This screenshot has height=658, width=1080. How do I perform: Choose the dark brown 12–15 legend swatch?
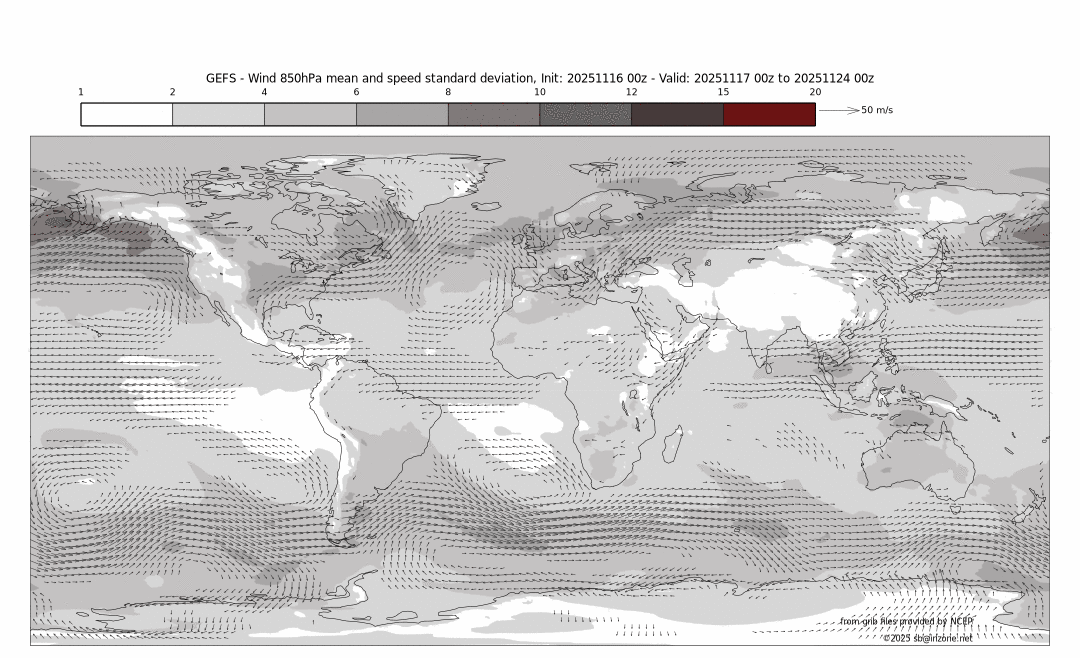pos(677,114)
